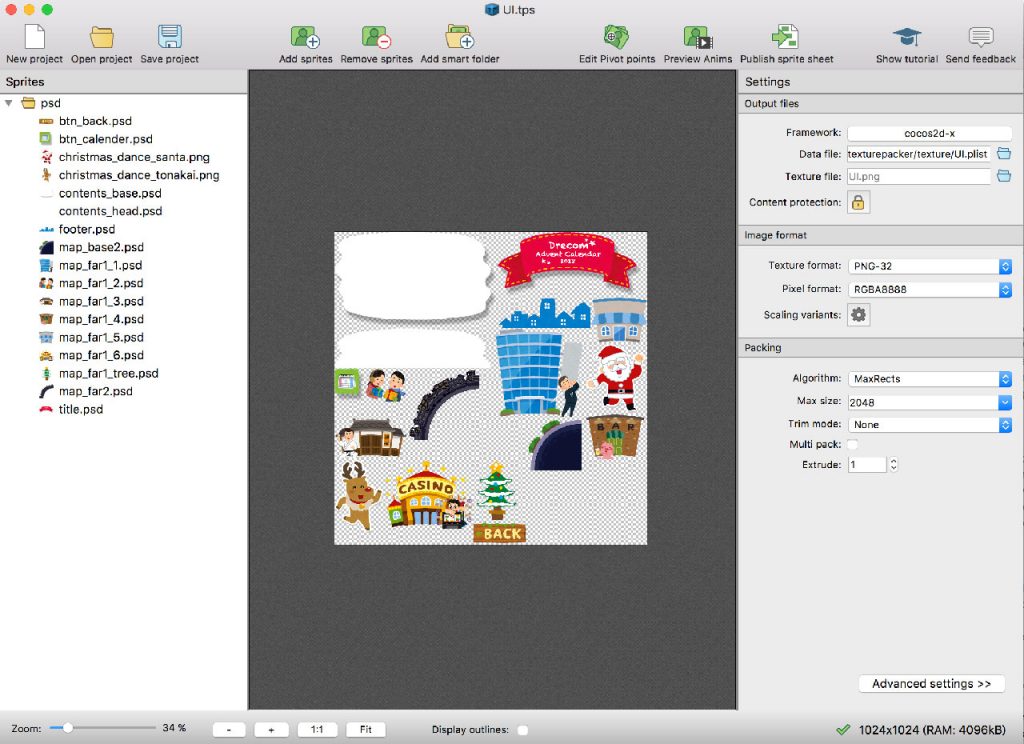This screenshot has width=1024, height=744.
Task: Click the Publish sprite sheet icon
Action: click(x=786, y=38)
